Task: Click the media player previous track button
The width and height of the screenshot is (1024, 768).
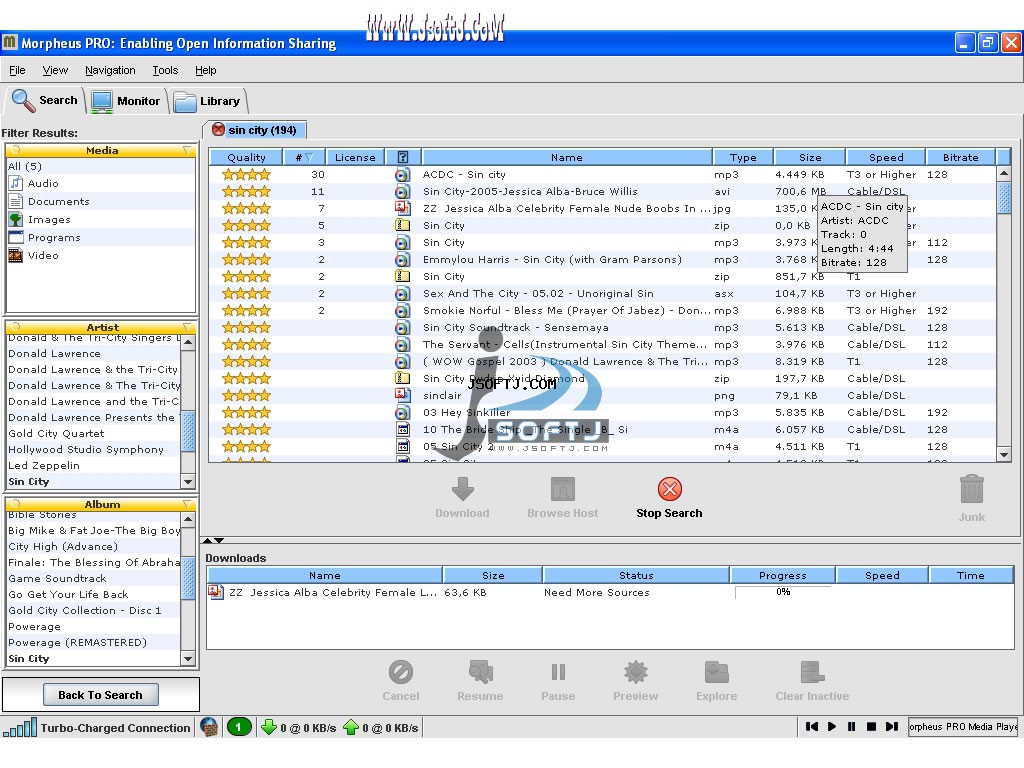Action: [x=812, y=726]
